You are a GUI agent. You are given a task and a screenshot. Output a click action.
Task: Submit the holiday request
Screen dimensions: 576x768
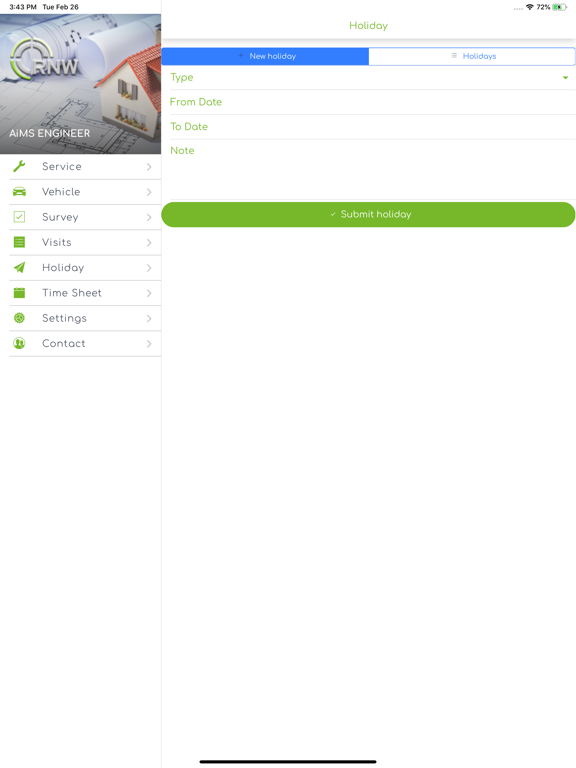(x=368, y=215)
